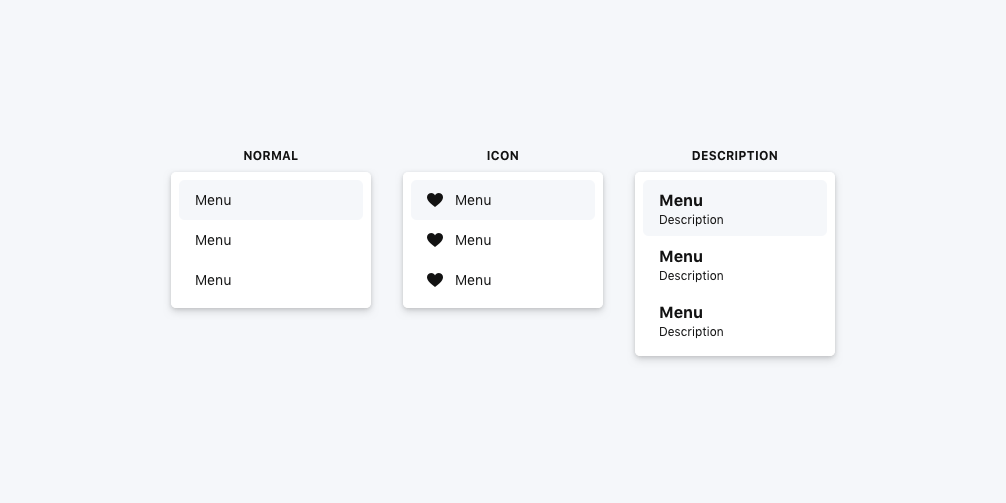Click the Description subtext of the last item

(x=691, y=332)
